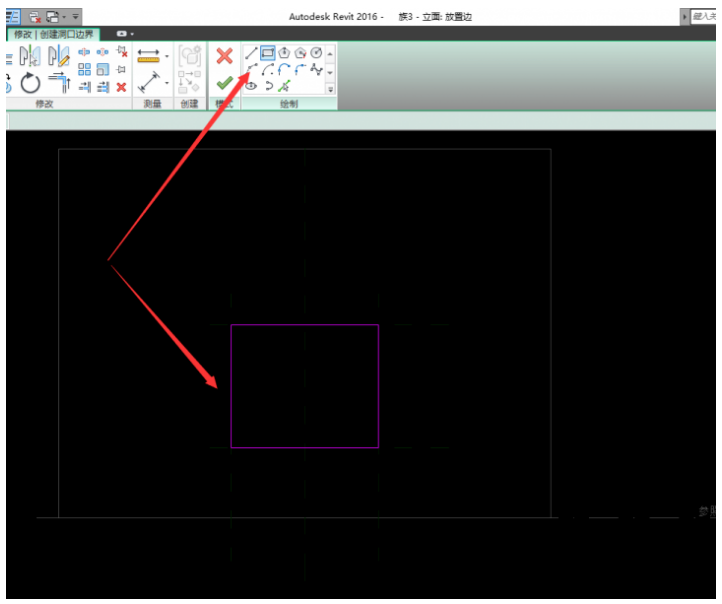Click the arrow left of search box
The height and width of the screenshot is (604, 722).
(685, 17)
